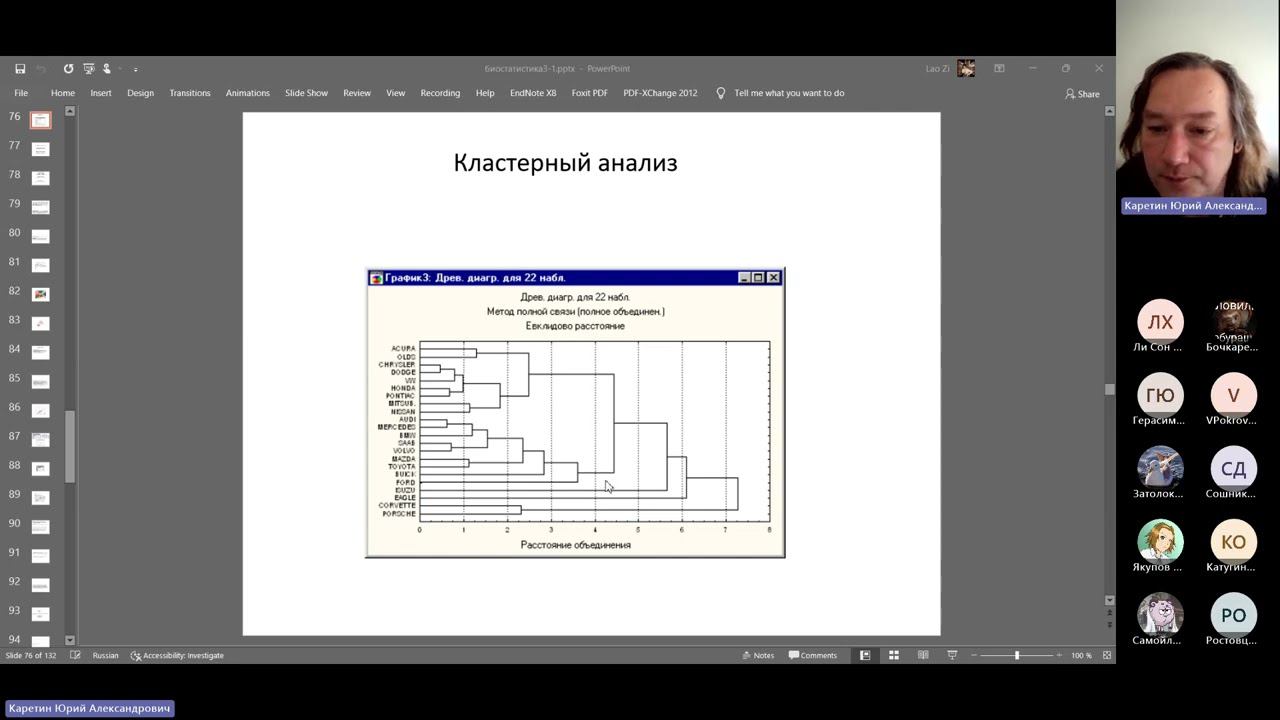
Task: Select the View tab
Action: 396,93
